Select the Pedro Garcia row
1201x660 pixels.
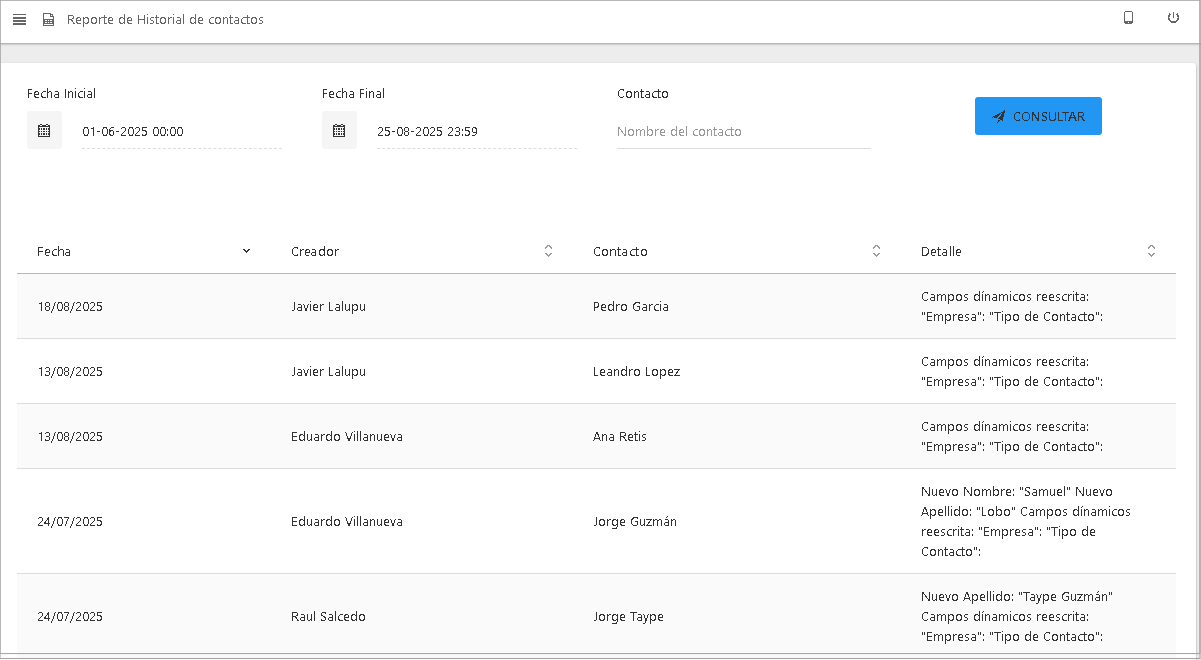pos(631,307)
